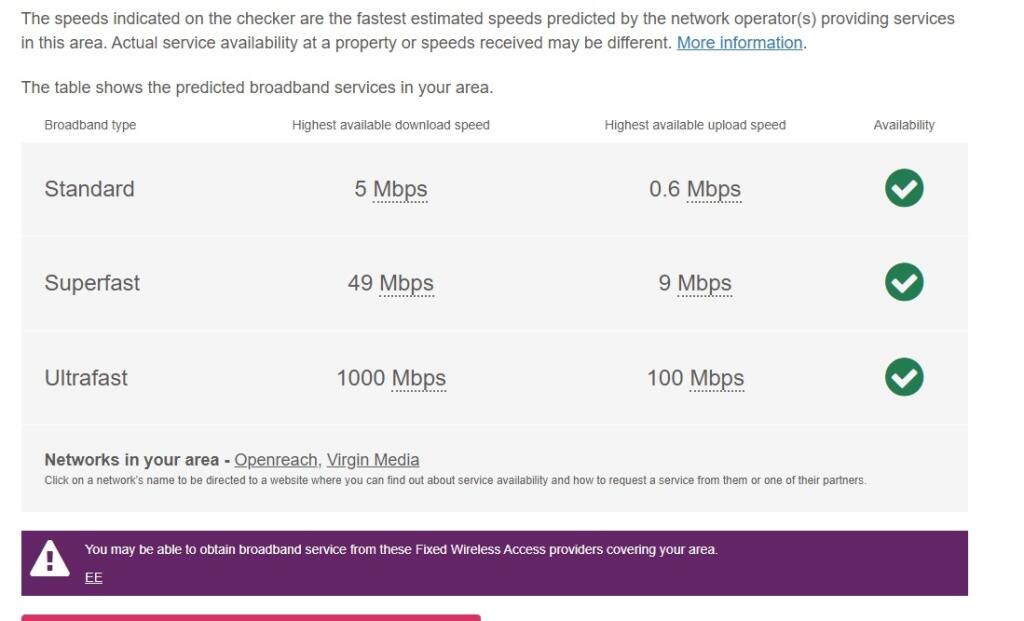Image resolution: width=1024 pixels, height=621 pixels.
Task: Select the Highest available download speed header
Action: pos(391,125)
